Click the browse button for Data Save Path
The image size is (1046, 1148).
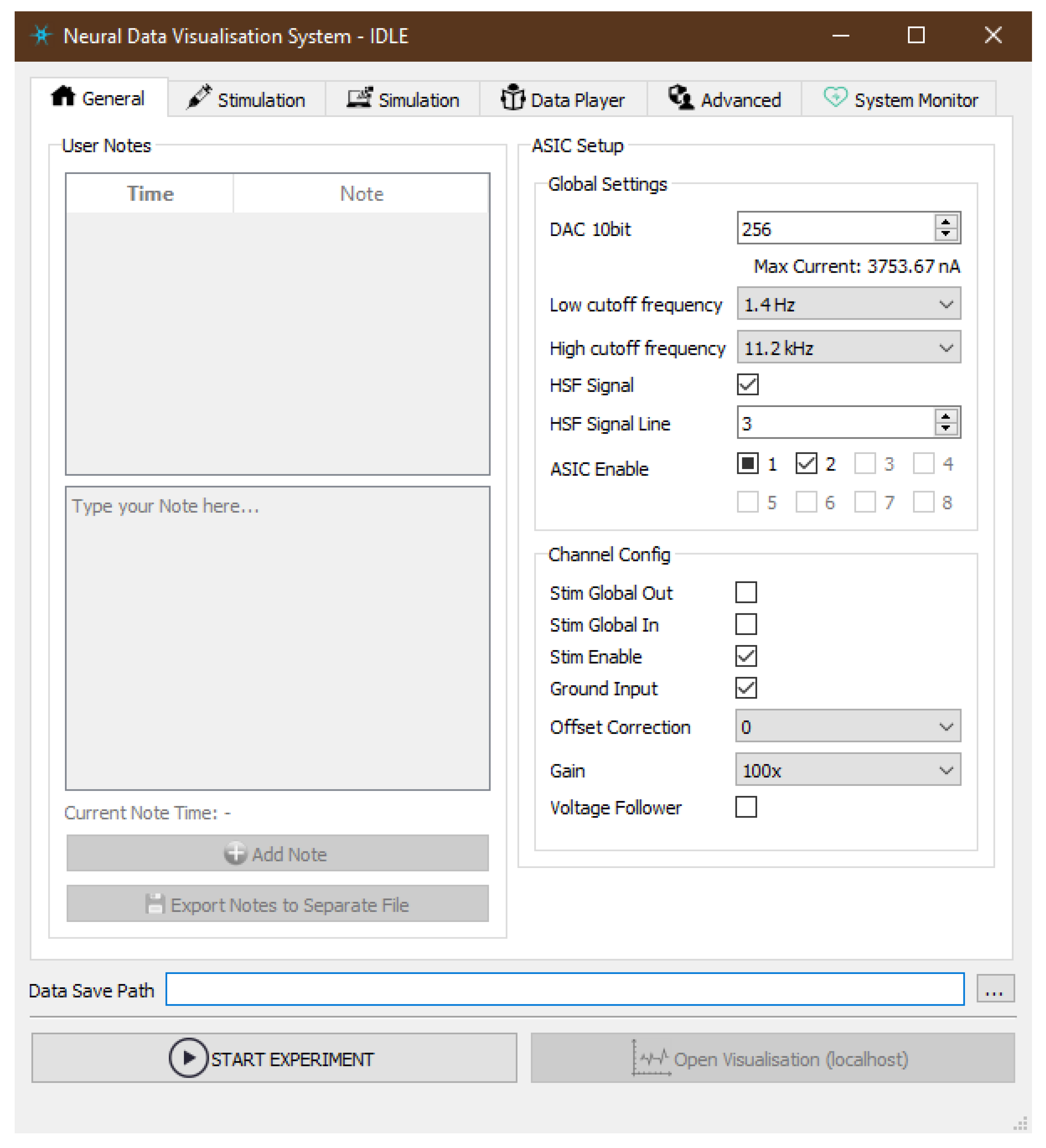click(x=995, y=990)
